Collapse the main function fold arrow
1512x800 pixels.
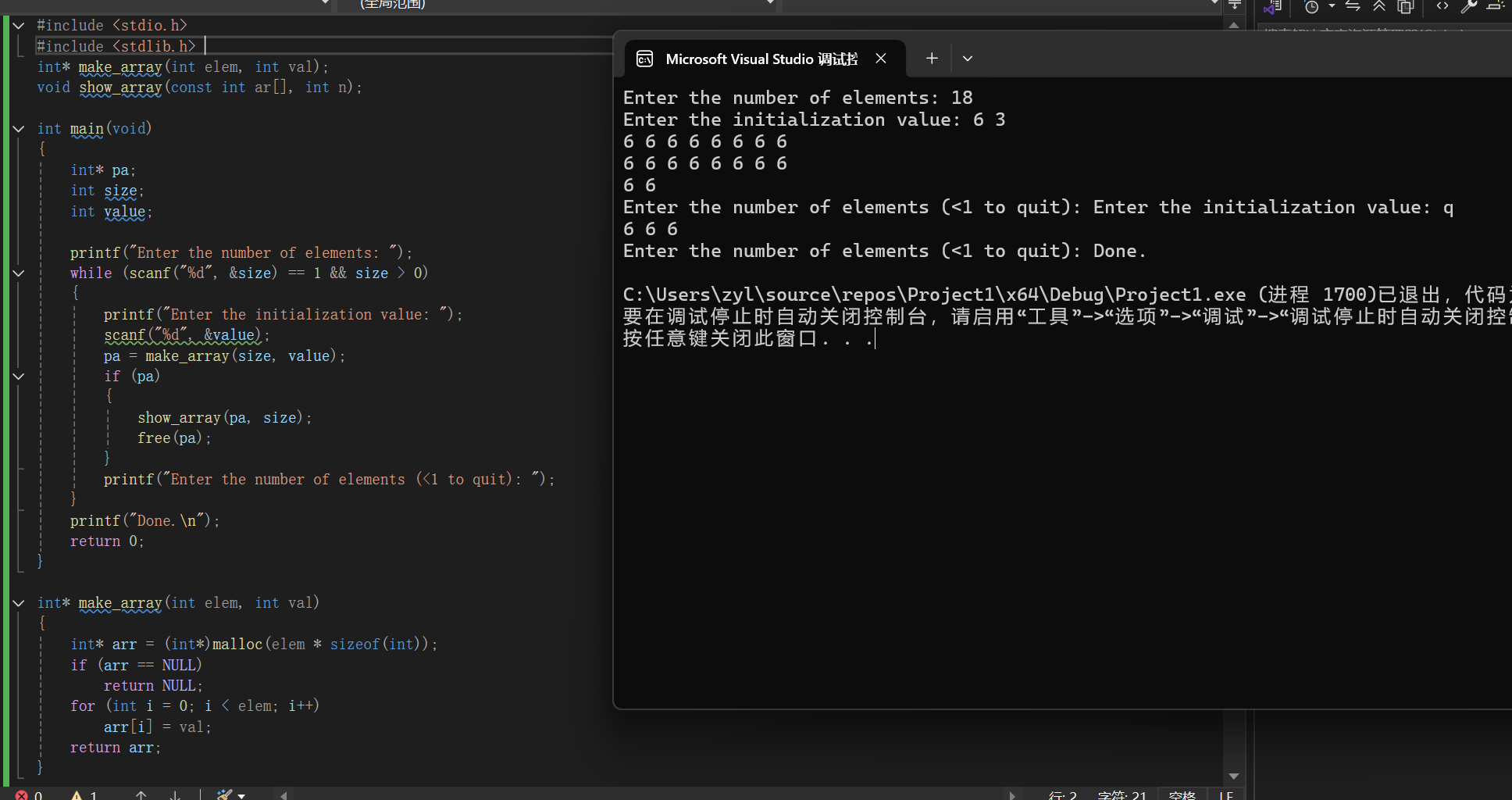point(19,129)
